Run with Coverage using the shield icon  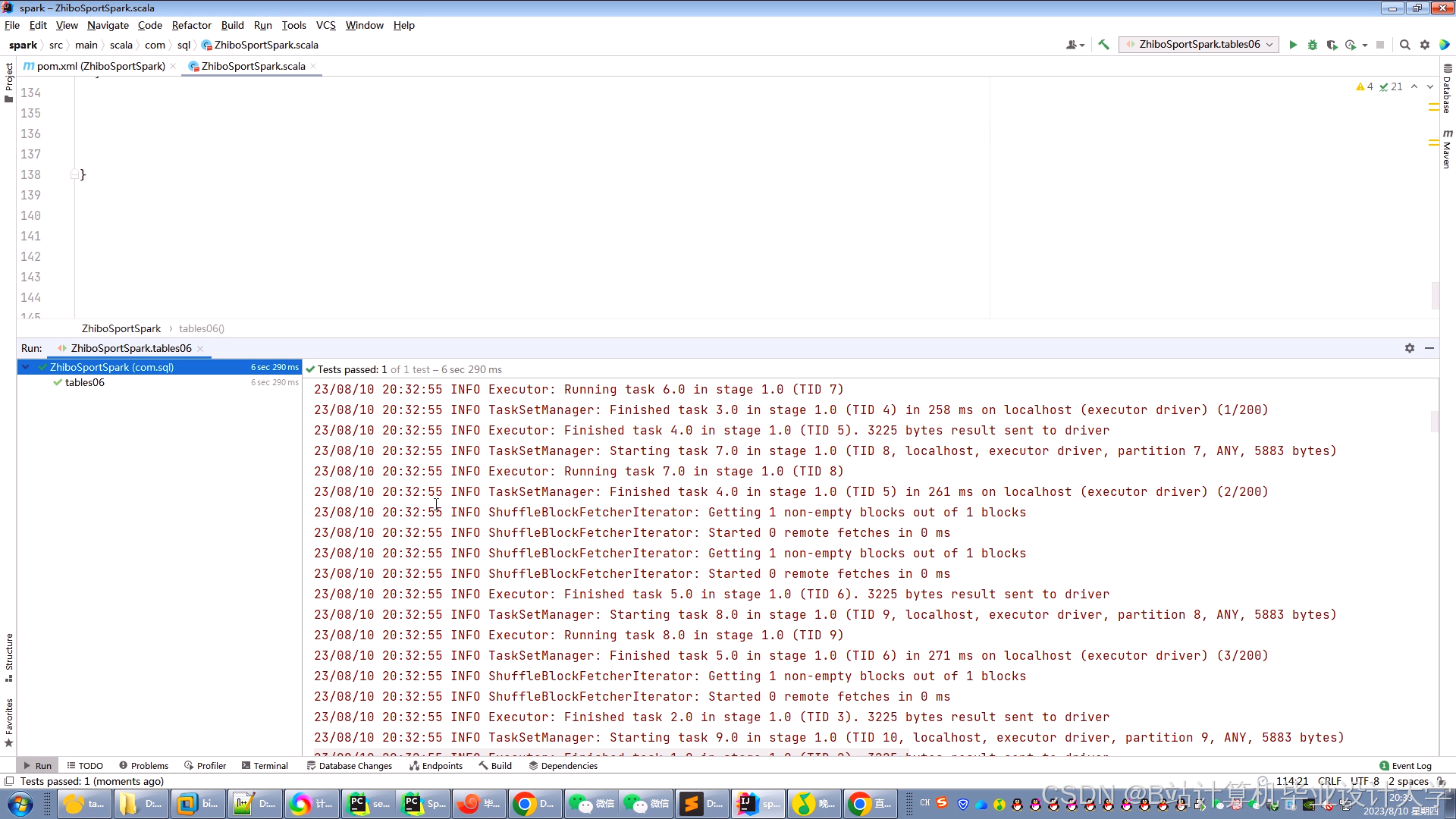pyautogui.click(x=1332, y=45)
